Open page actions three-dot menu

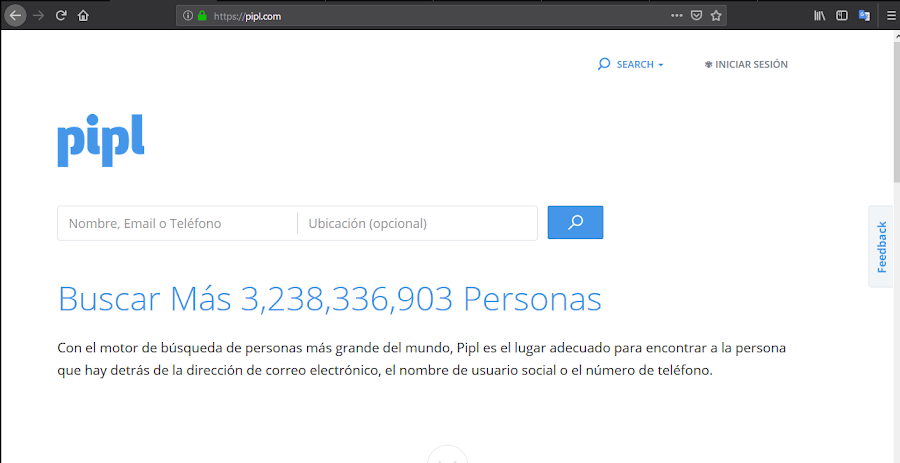677,15
